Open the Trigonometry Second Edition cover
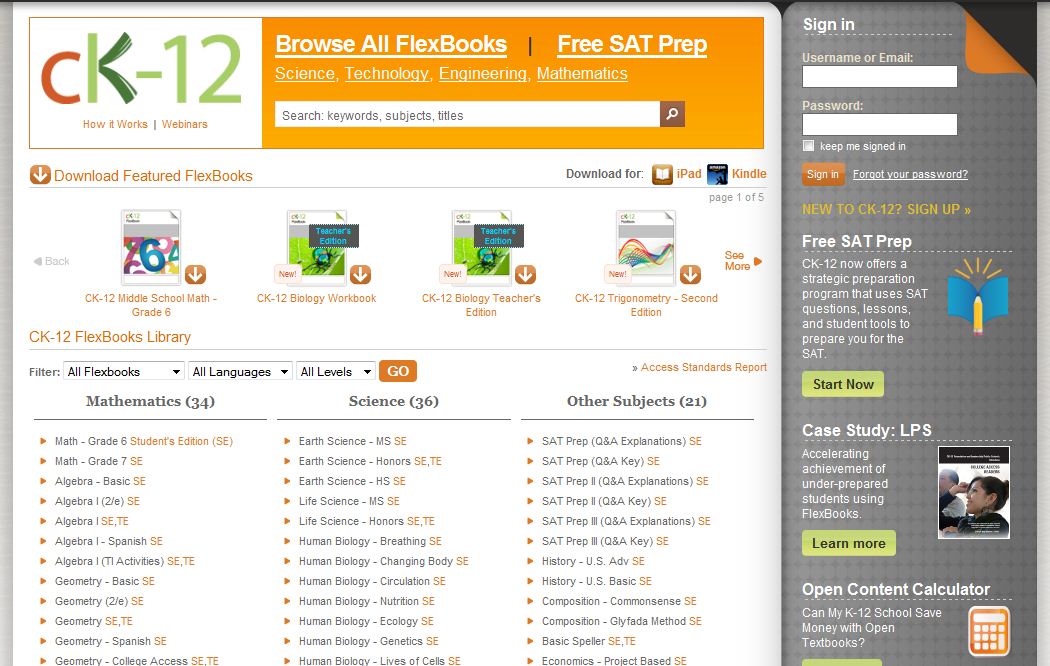1050x666 pixels. click(646, 247)
